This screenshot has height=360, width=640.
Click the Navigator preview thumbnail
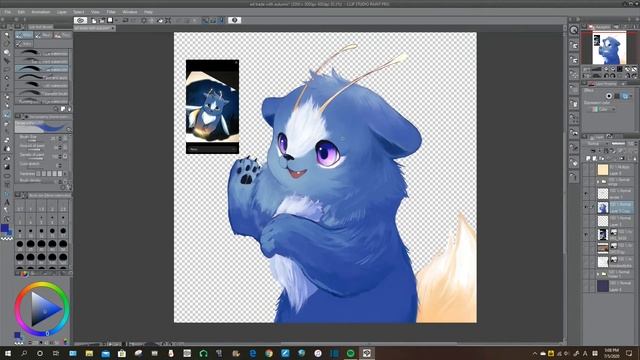(609, 48)
